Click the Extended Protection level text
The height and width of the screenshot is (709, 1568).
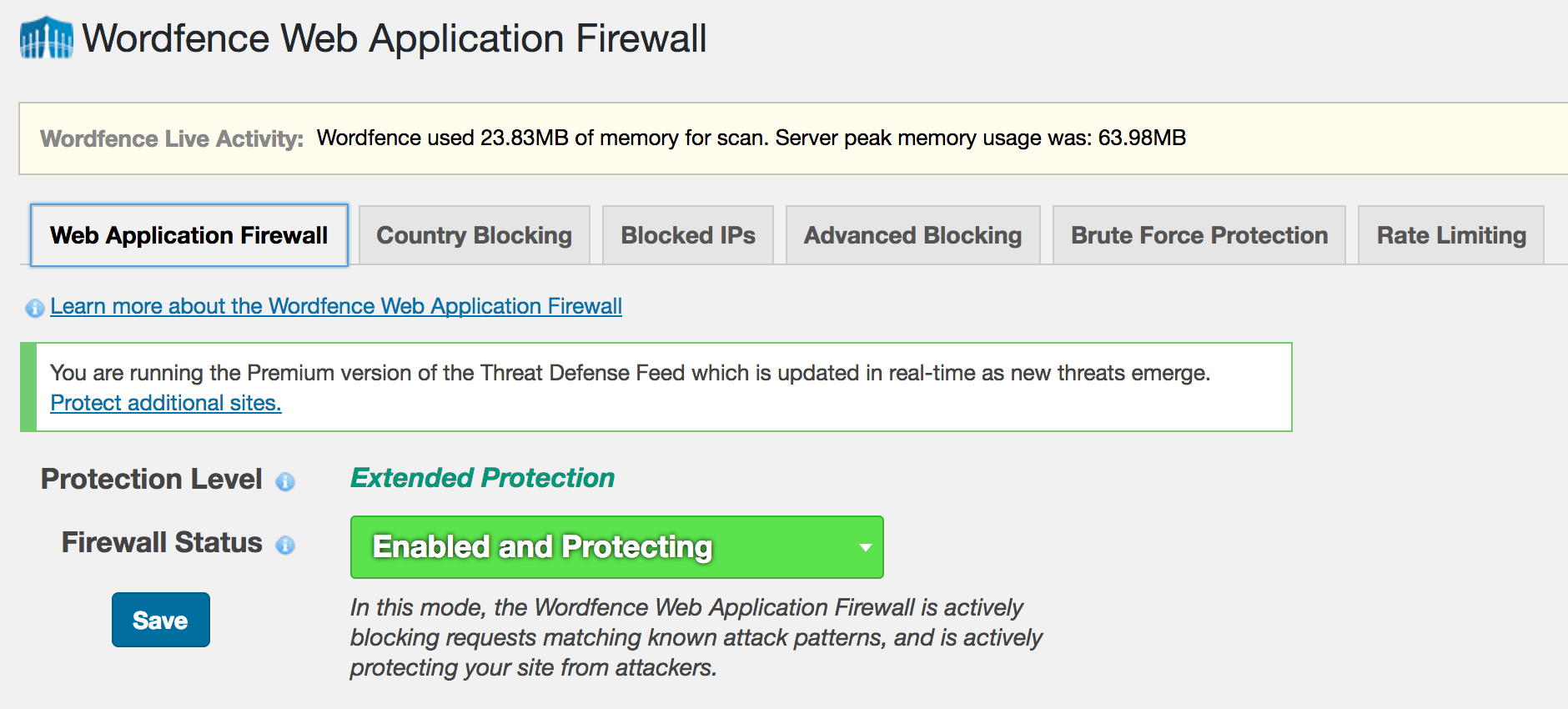[482, 478]
